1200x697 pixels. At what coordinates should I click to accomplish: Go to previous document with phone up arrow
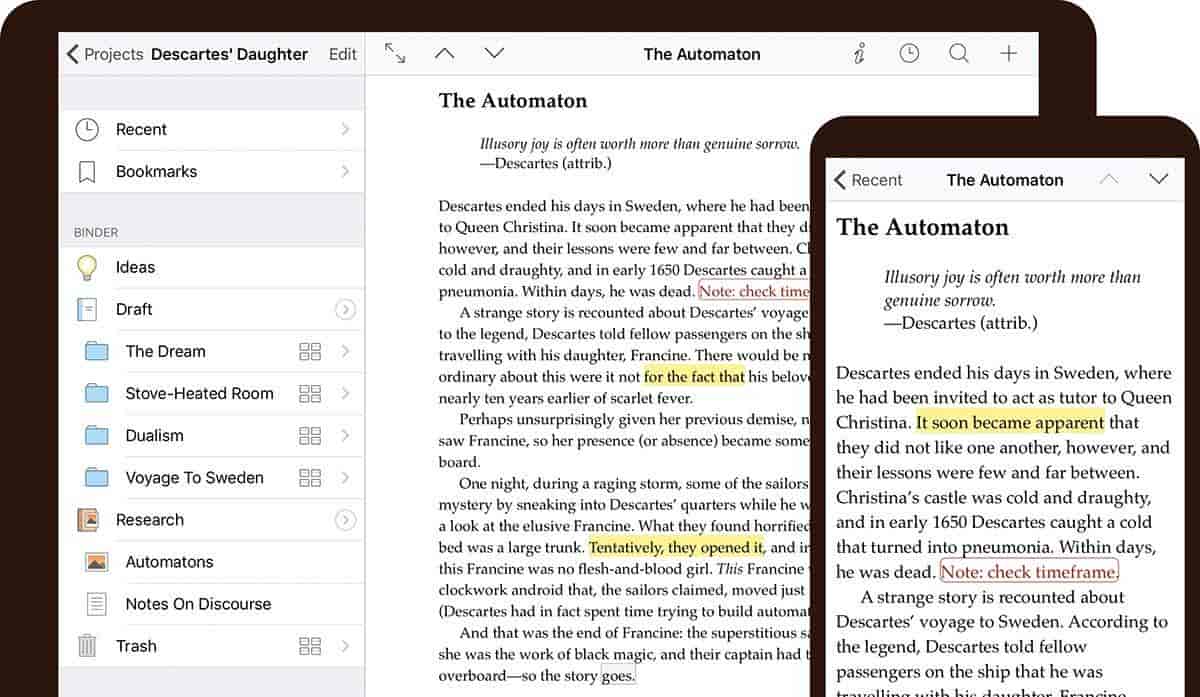pyautogui.click(x=1108, y=179)
